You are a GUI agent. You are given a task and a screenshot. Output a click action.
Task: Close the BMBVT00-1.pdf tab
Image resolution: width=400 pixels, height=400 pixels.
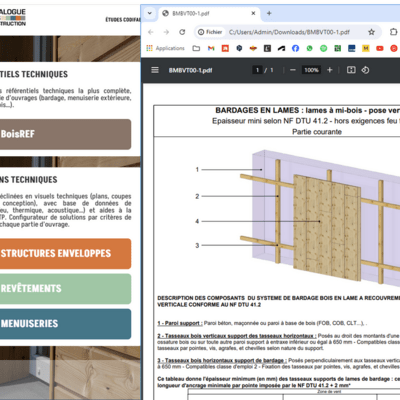pyautogui.click(x=253, y=13)
